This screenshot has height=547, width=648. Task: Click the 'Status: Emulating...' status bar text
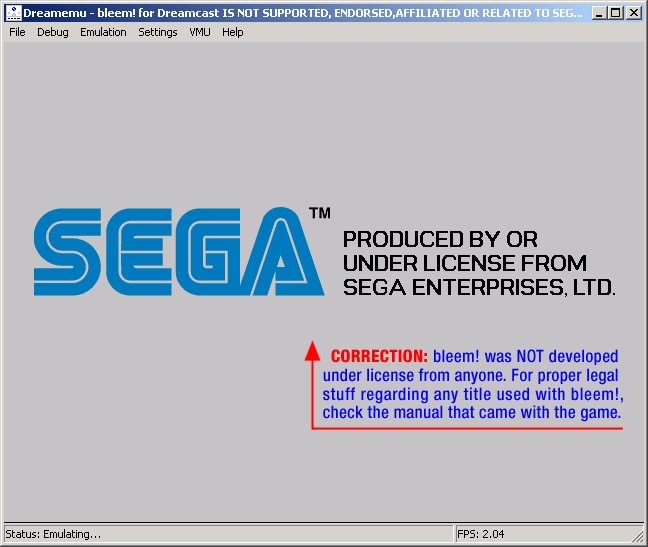[x=53, y=534]
